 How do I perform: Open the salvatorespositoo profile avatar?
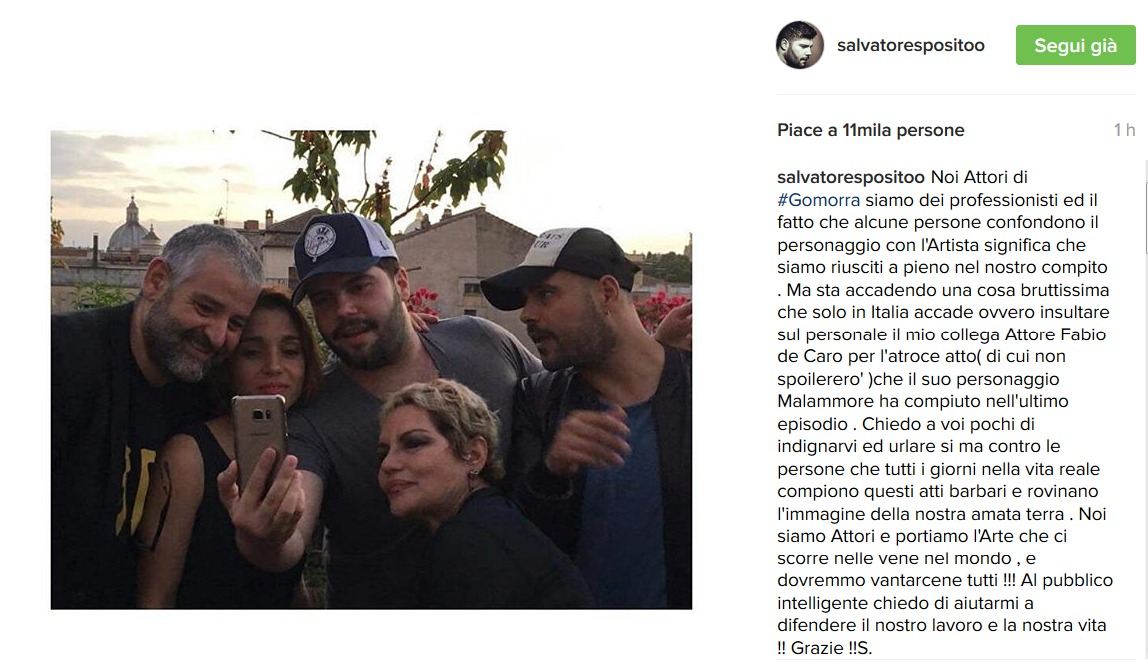pos(800,45)
